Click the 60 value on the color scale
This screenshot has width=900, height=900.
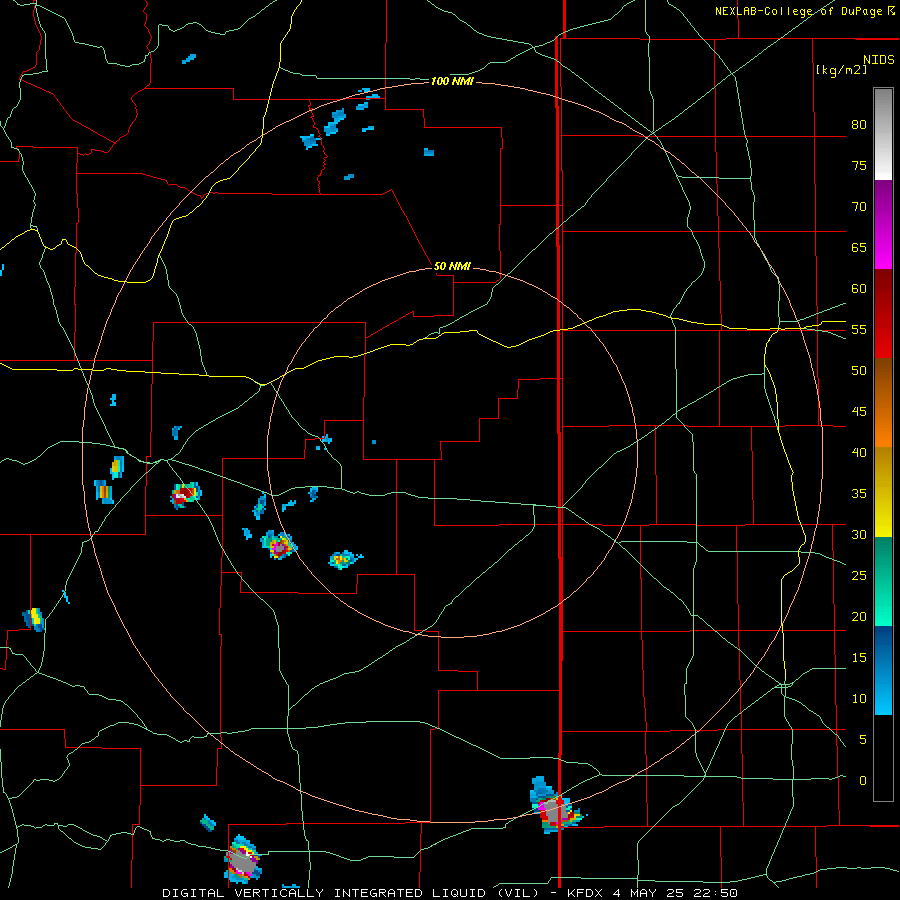coord(859,289)
